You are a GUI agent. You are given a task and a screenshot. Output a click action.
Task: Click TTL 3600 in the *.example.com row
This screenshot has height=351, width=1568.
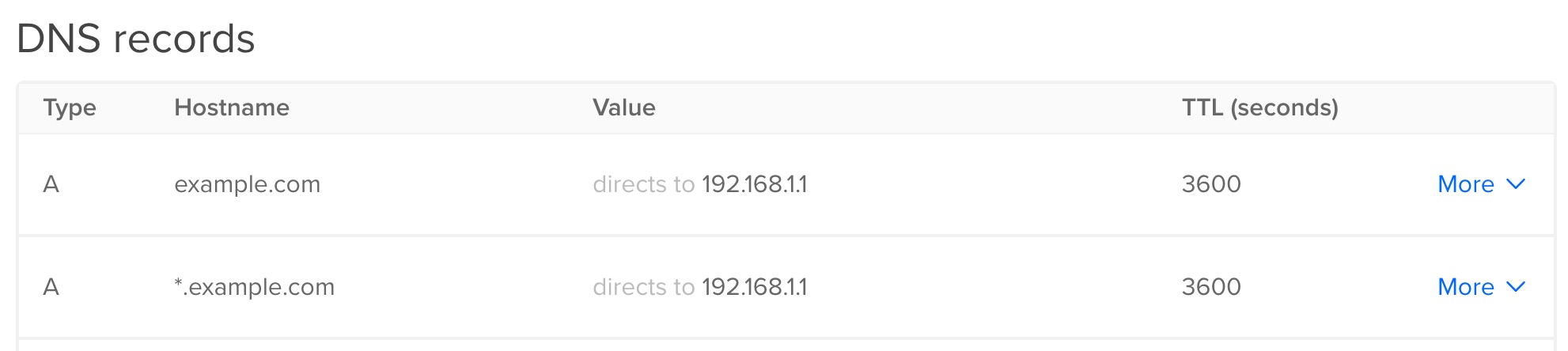[1211, 287]
